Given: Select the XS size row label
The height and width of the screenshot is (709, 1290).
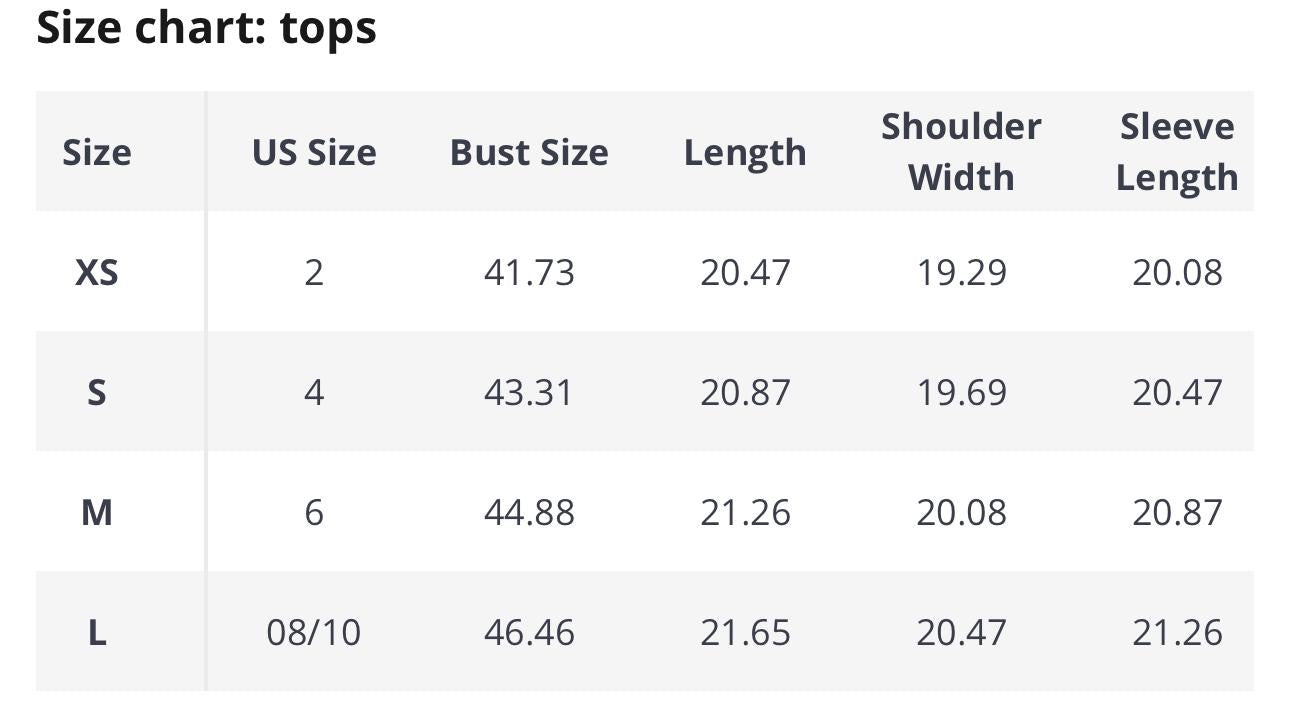Looking at the screenshot, I should click(97, 272).
